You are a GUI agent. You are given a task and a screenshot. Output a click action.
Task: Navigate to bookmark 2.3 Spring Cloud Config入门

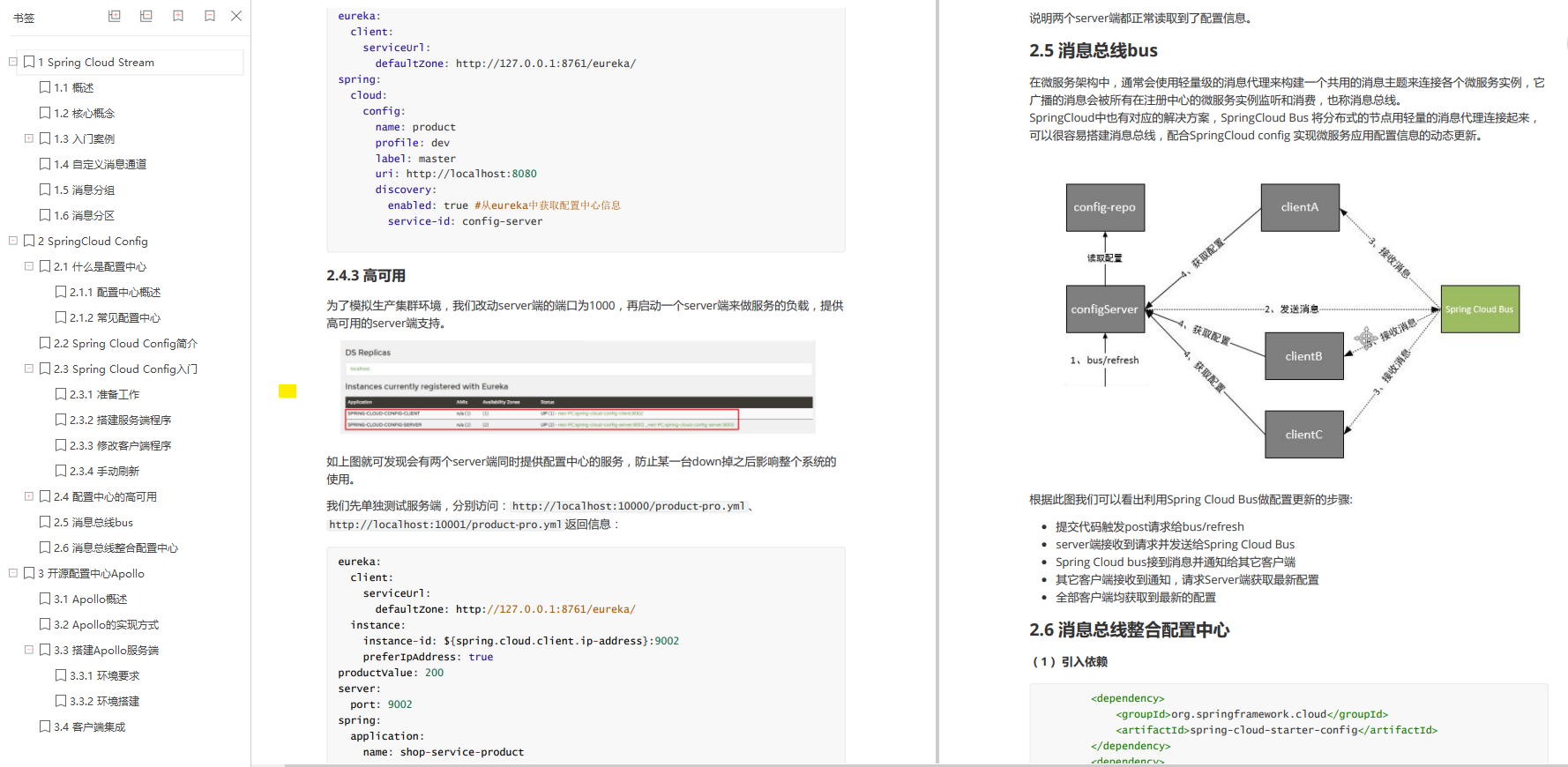click(126, 369)
